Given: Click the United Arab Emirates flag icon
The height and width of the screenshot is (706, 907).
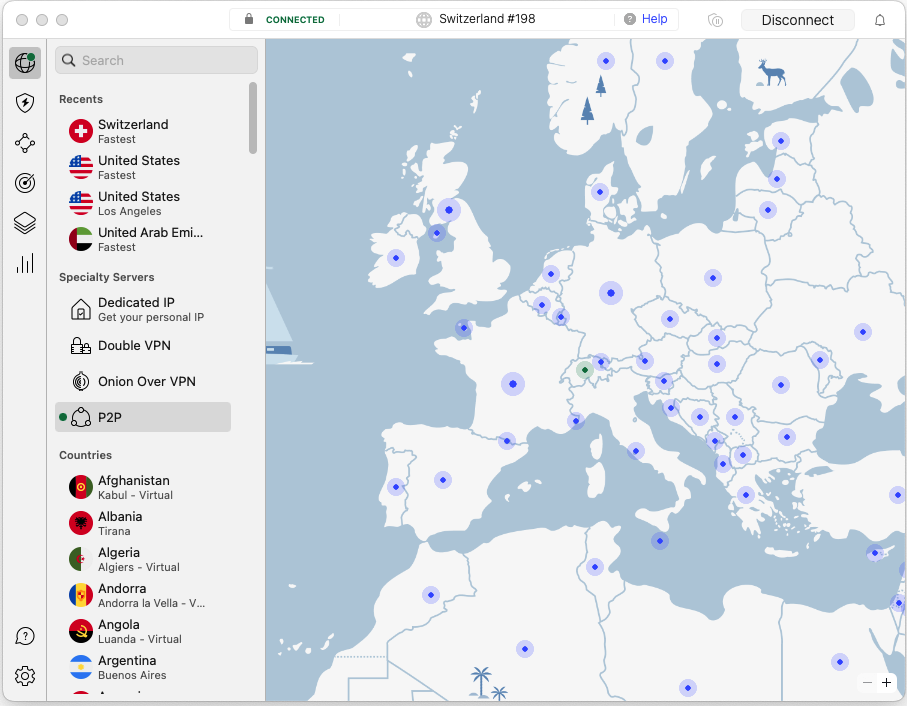Looking at the screenshot, I should (x=81, y=239).
